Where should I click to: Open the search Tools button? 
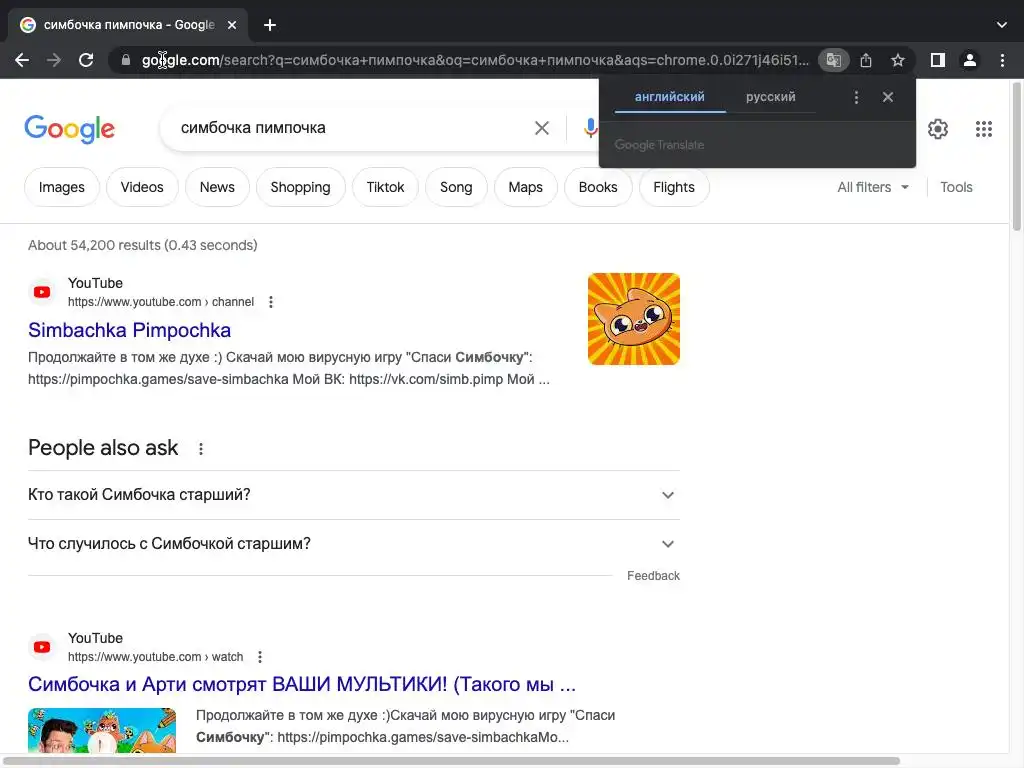point(956,187)
